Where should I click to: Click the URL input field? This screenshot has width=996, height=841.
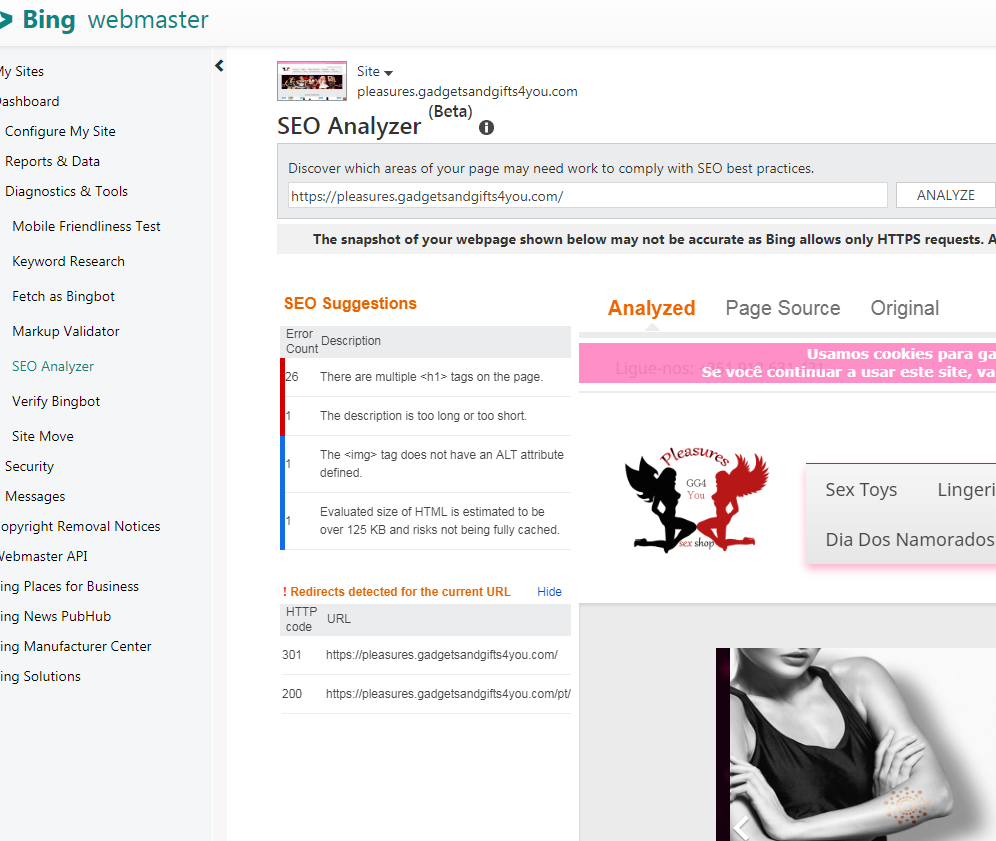588,196
